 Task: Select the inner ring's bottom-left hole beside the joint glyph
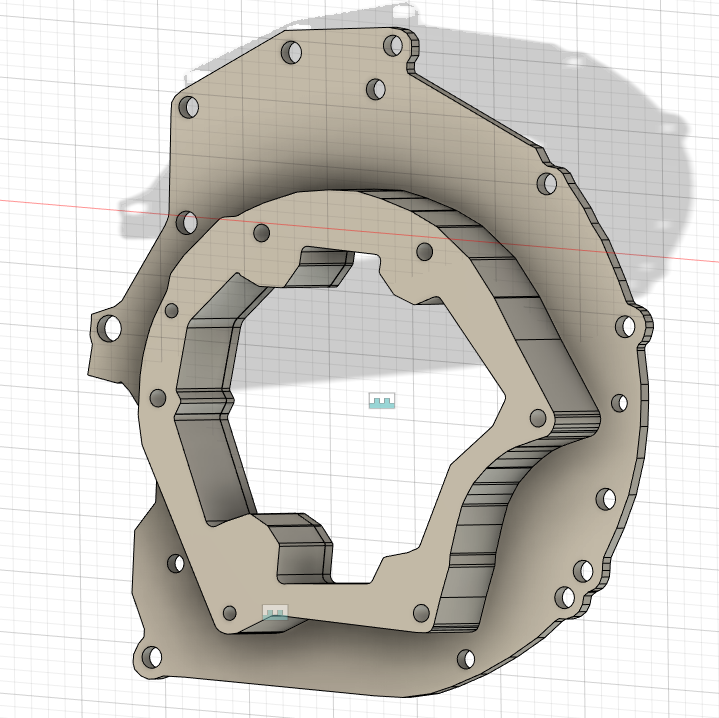pos(230,612)
